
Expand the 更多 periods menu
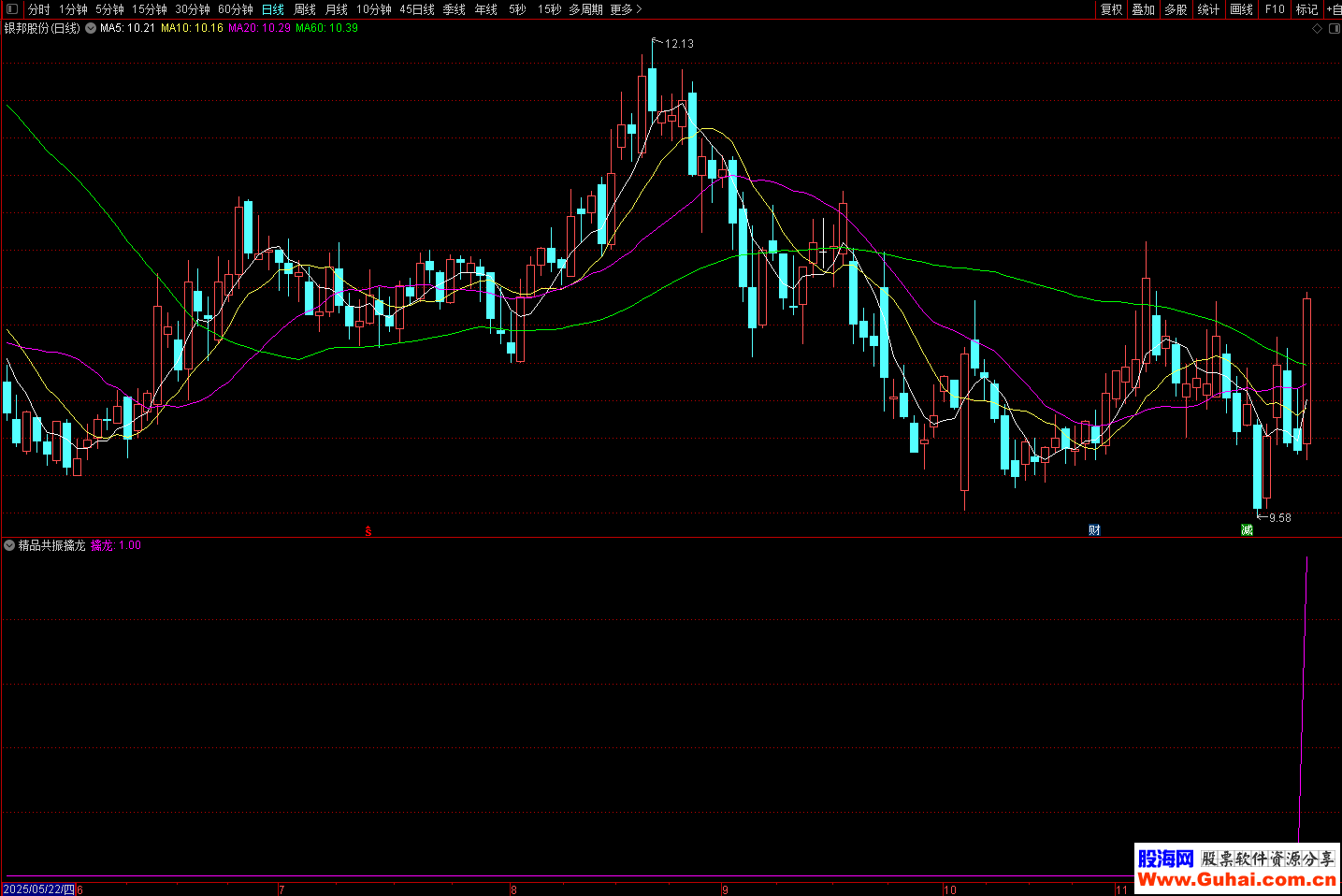[x=626, y=9]
